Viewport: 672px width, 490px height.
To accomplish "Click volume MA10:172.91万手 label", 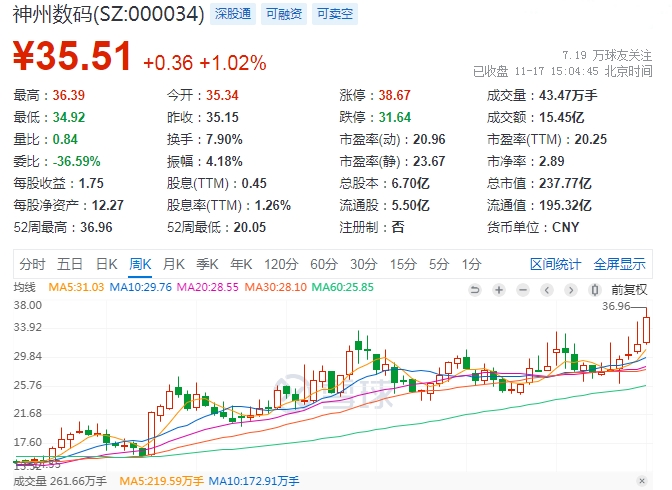I will [x=254, y=481].
